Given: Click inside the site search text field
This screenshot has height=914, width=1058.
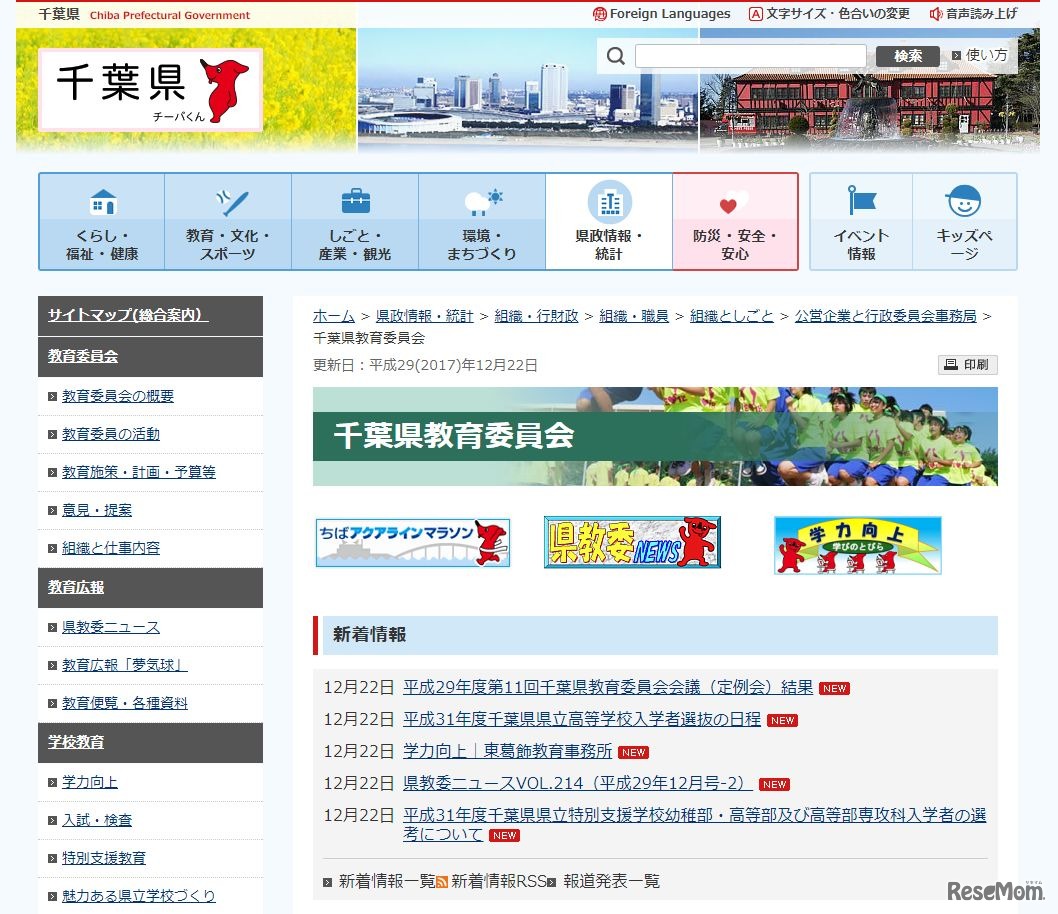Looking at the screenshot, I should (750, 56).
